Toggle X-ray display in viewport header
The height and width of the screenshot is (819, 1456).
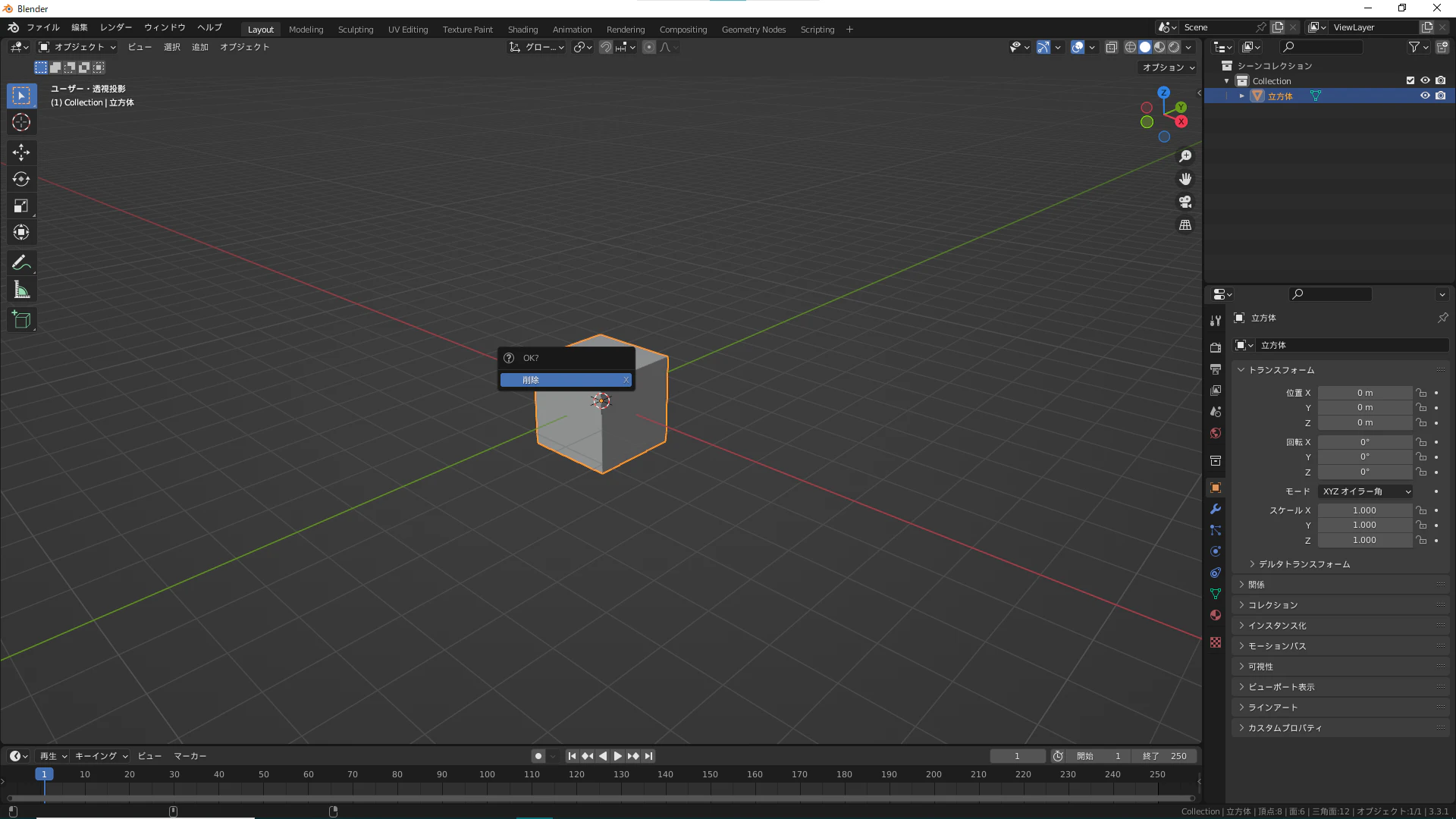point(1112,47)
